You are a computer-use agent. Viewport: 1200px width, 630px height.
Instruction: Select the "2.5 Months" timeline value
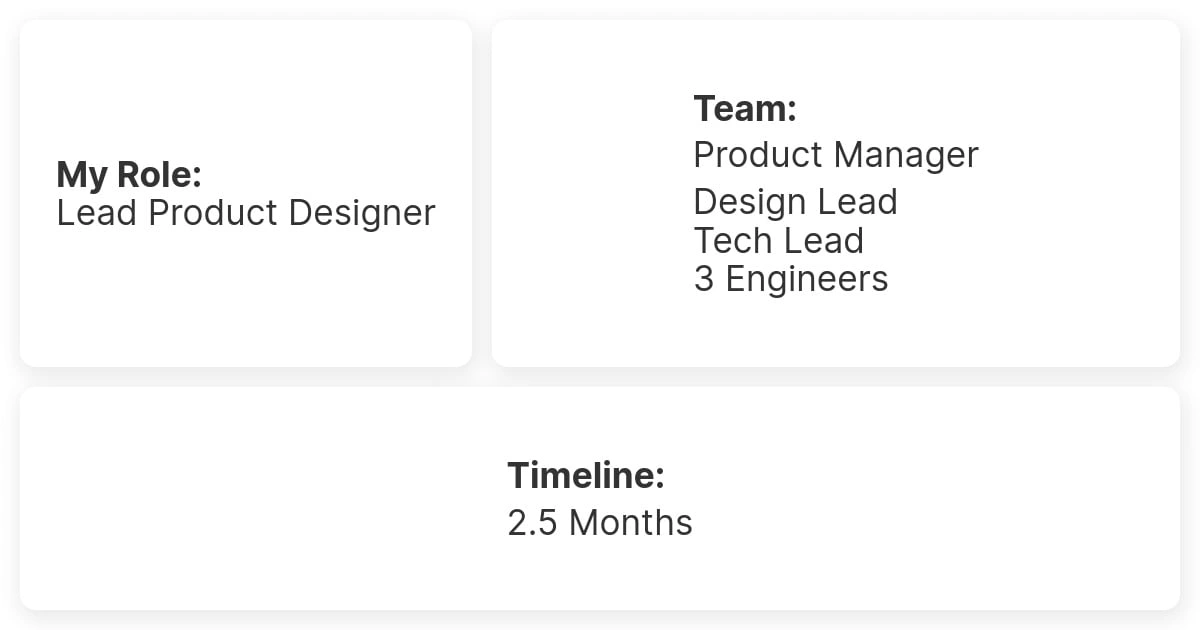600,523
